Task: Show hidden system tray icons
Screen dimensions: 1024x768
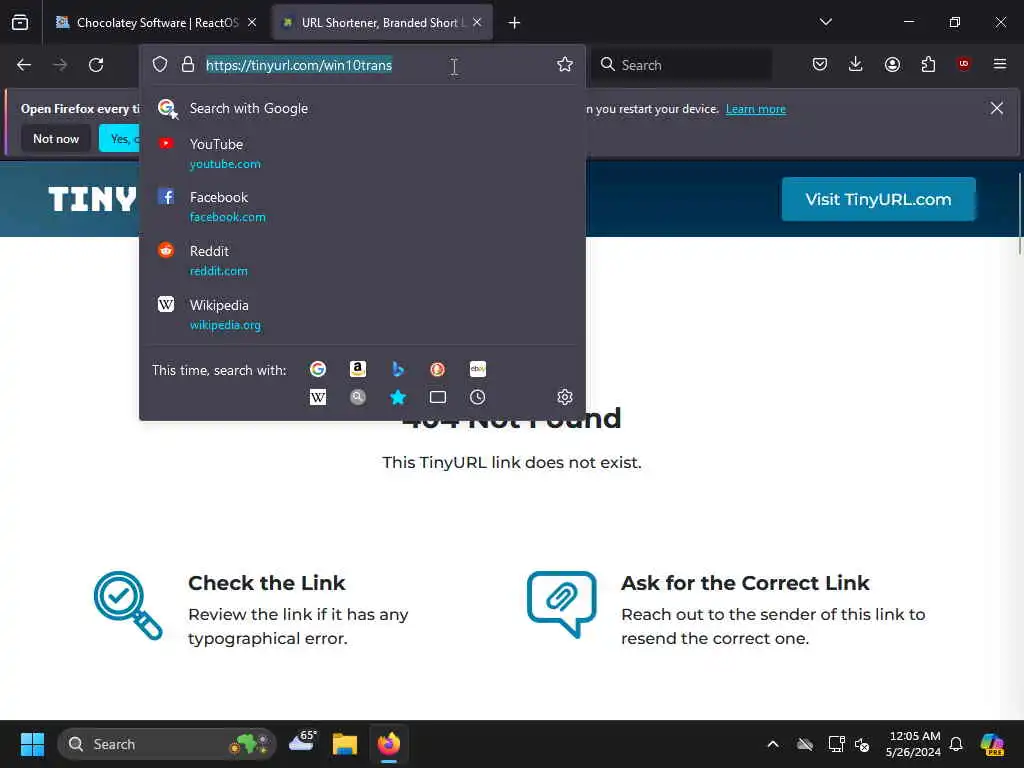Action: click(773, 744)
